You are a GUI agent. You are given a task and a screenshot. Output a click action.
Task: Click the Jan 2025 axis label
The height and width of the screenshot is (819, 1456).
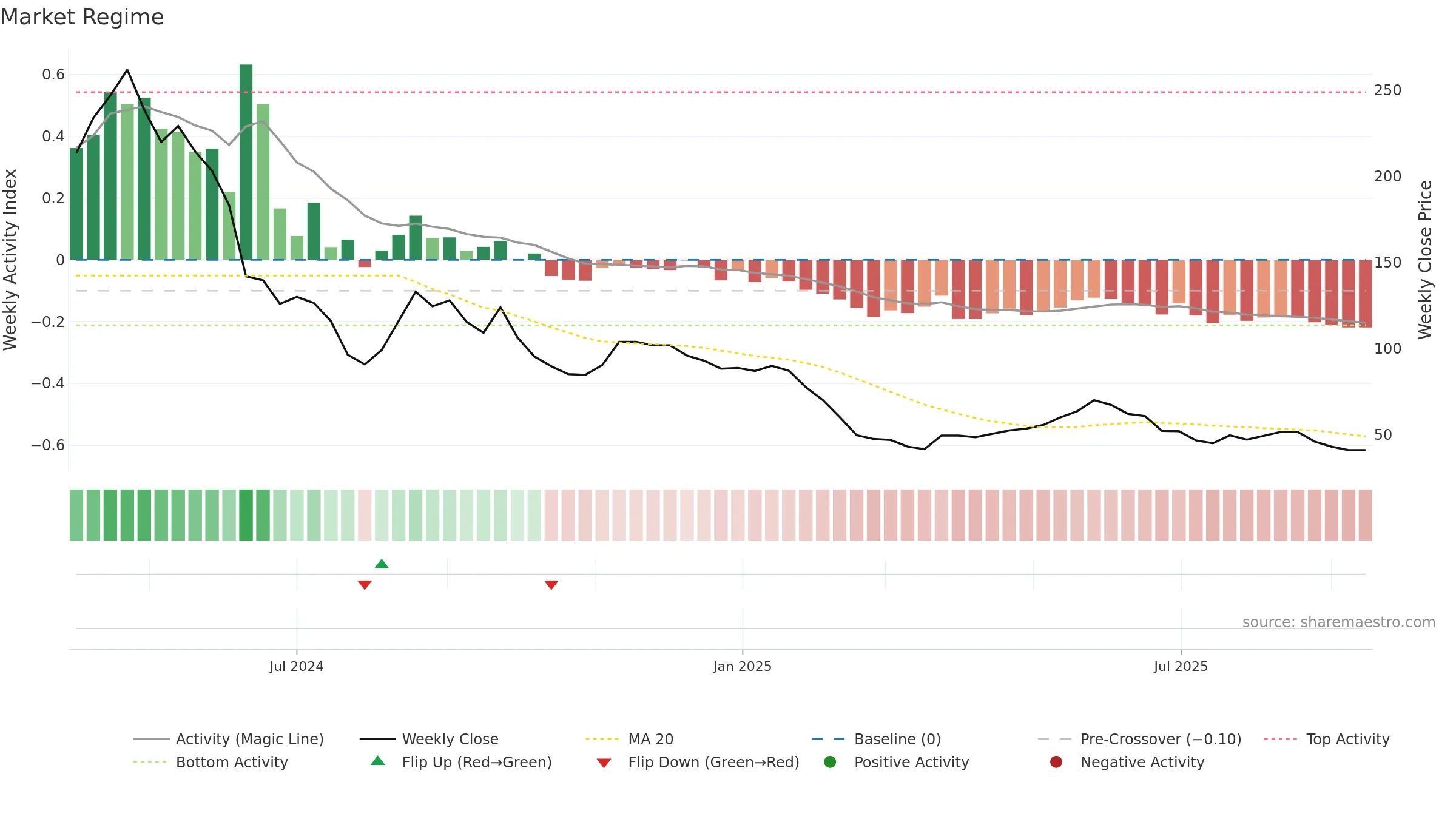click(743, 666)
